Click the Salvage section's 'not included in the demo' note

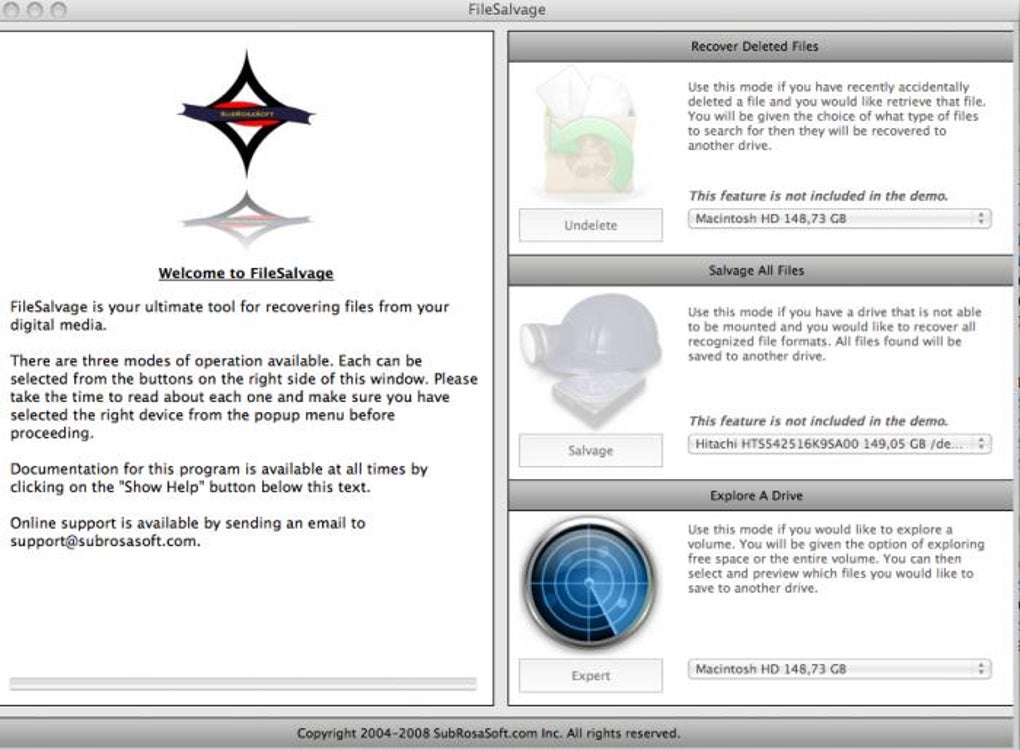pyautogui.click(x=818, y=421)
